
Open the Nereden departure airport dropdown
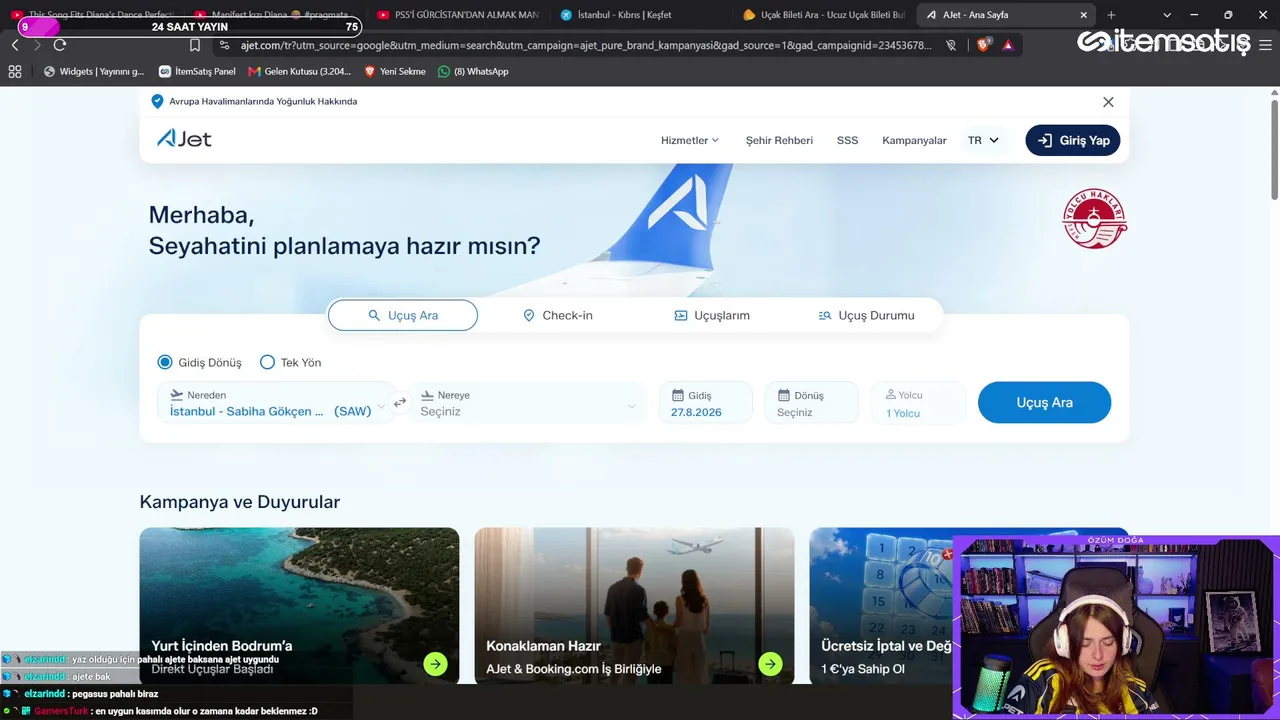[x=275, y=403]
